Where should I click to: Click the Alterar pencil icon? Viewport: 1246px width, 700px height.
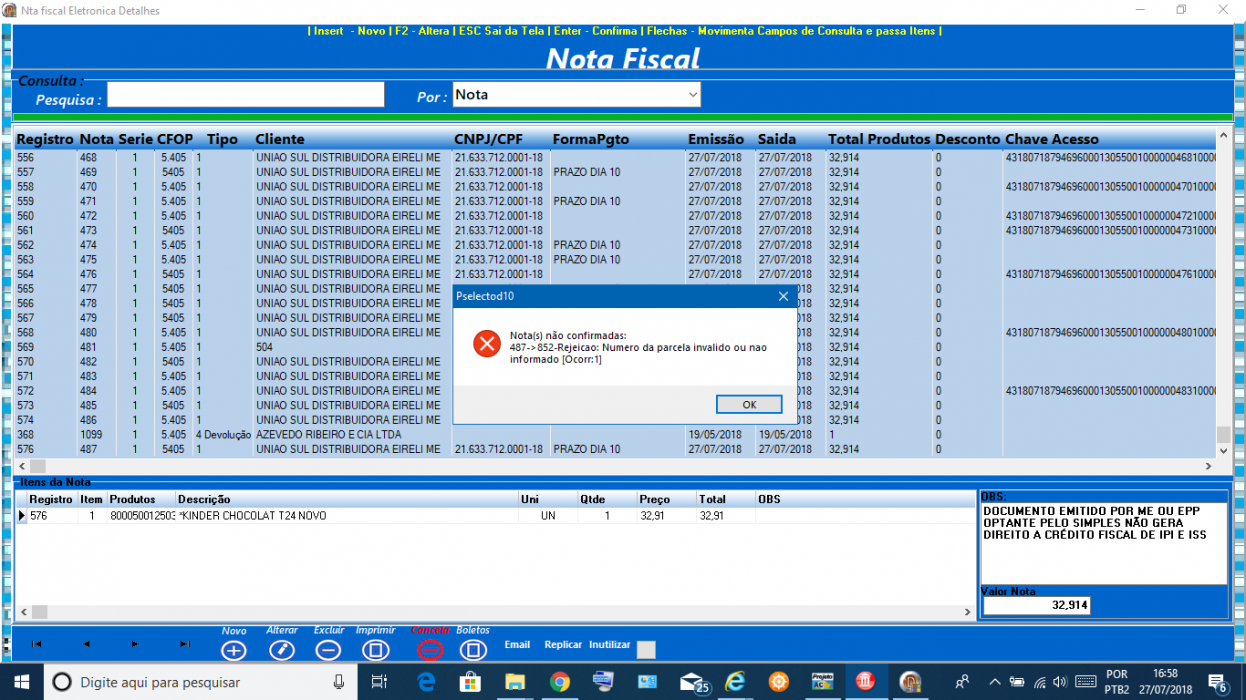pyautogui.click(x=282, y=650)
